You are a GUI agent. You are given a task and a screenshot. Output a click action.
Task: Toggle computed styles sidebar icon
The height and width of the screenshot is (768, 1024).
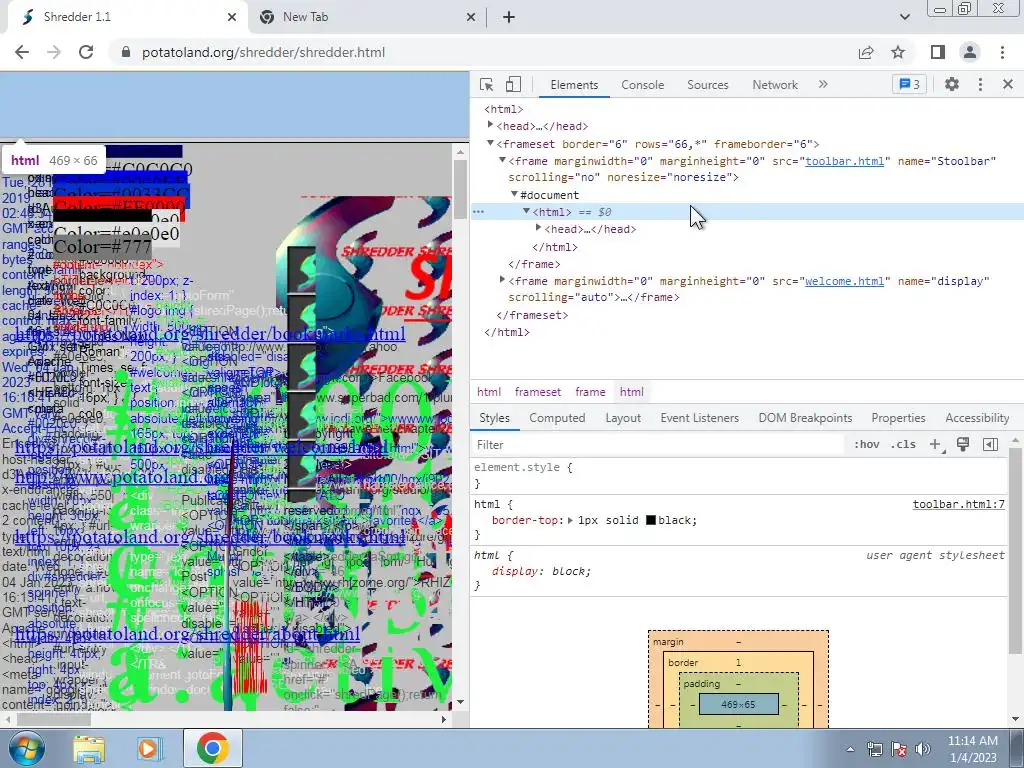point(990,445)
